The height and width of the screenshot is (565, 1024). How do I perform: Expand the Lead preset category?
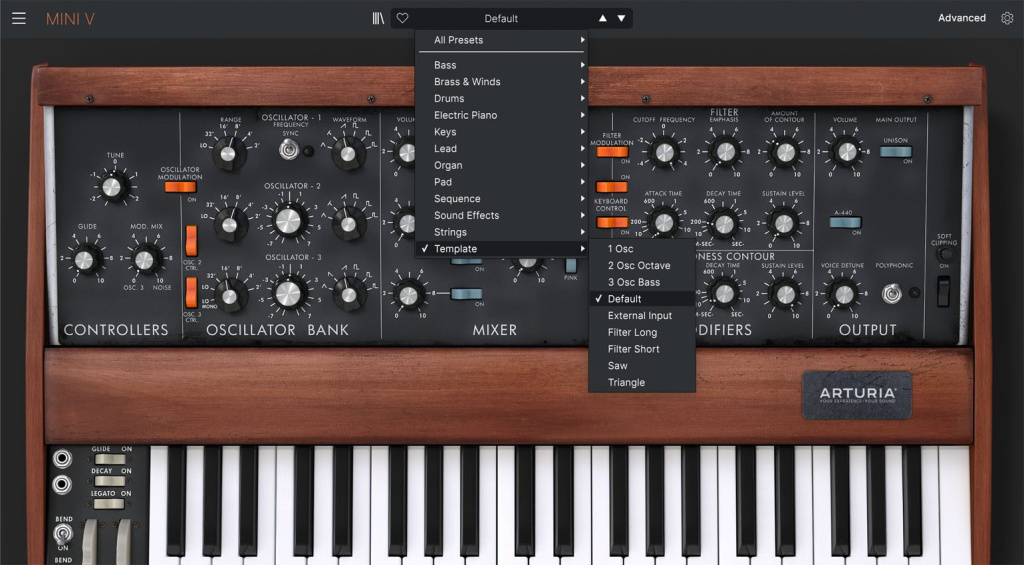click(x=502, y=149)
